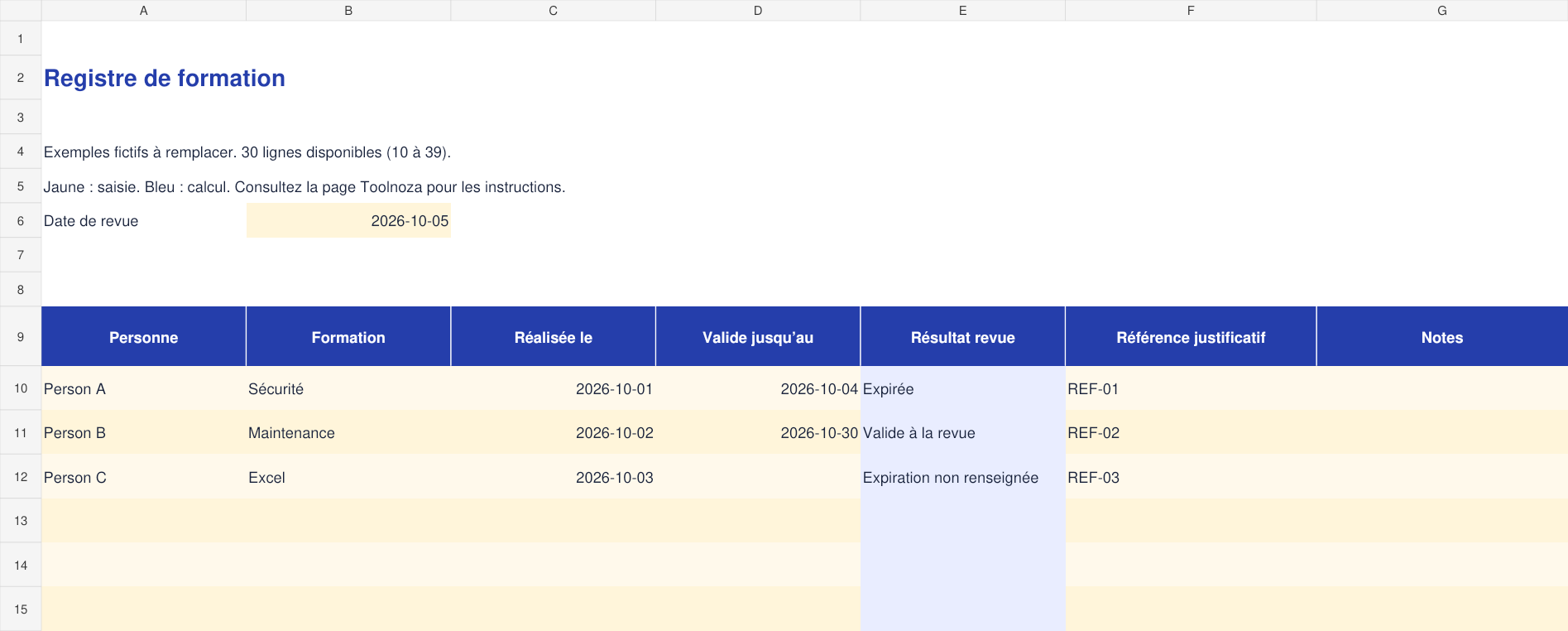Select the 'Réalisée le' table header
Viewport: 1568px width, 631px height.
[x=554, y=337]
